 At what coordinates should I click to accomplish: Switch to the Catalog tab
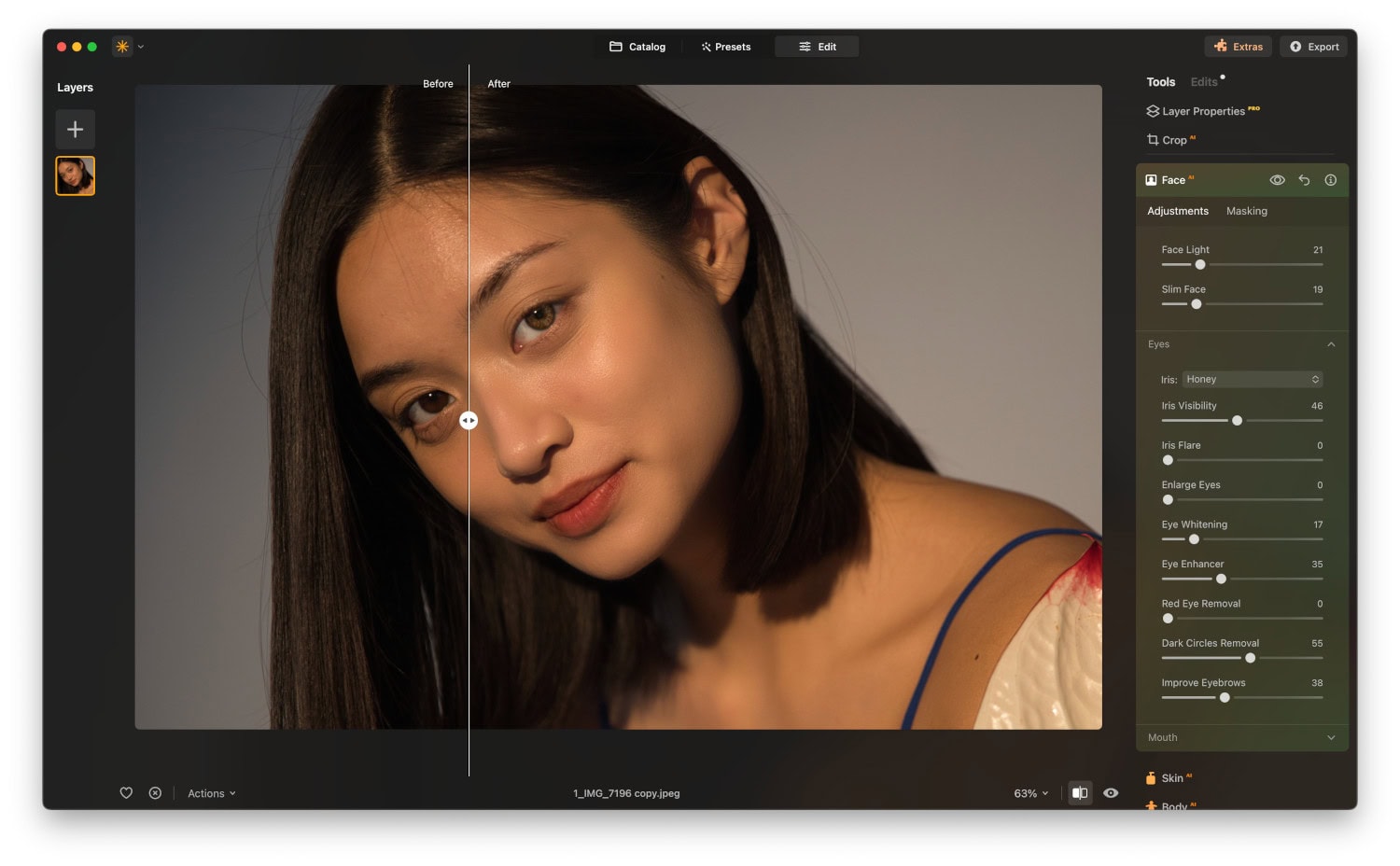(x=638, y=46)
